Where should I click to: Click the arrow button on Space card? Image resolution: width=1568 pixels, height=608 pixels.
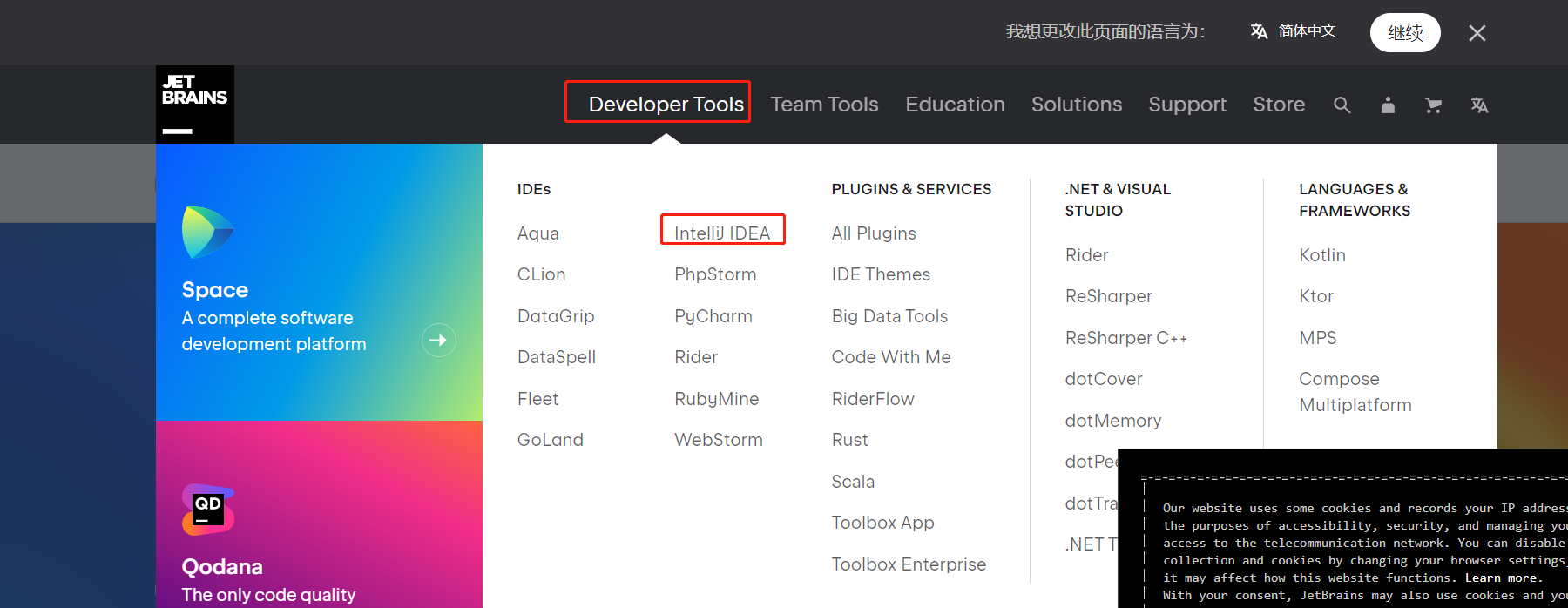[x=439, y=340]
